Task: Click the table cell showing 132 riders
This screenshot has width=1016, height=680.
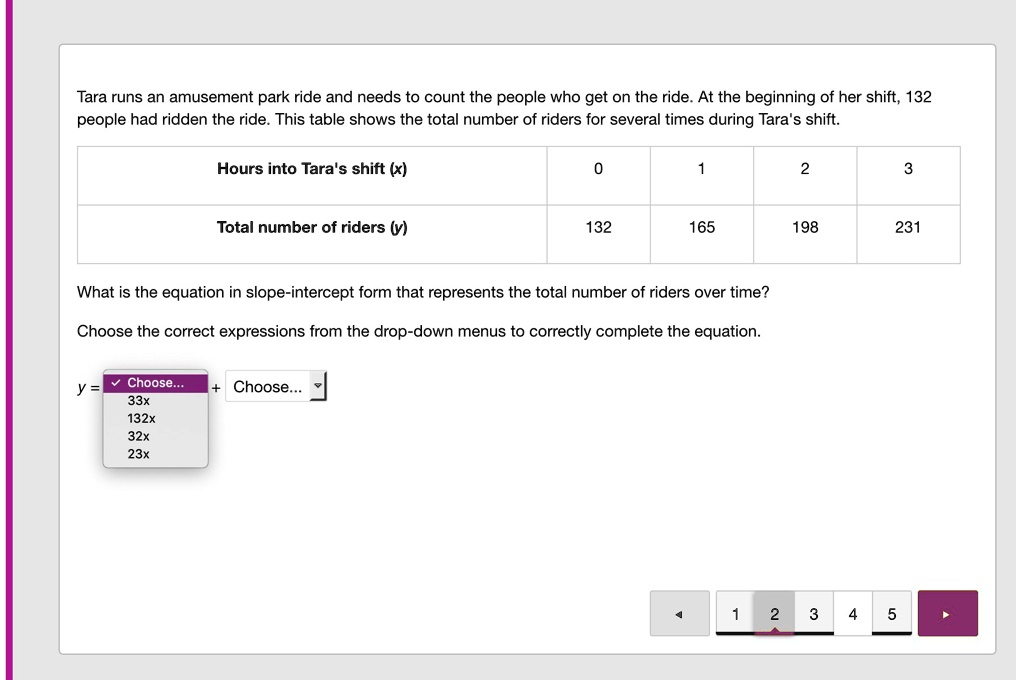Action: [x=598, y=227]
